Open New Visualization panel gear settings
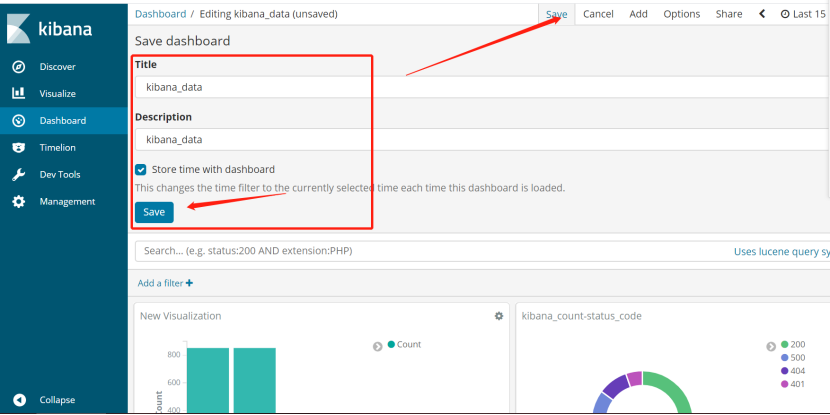The image size is (830, 415). point(499,316)
